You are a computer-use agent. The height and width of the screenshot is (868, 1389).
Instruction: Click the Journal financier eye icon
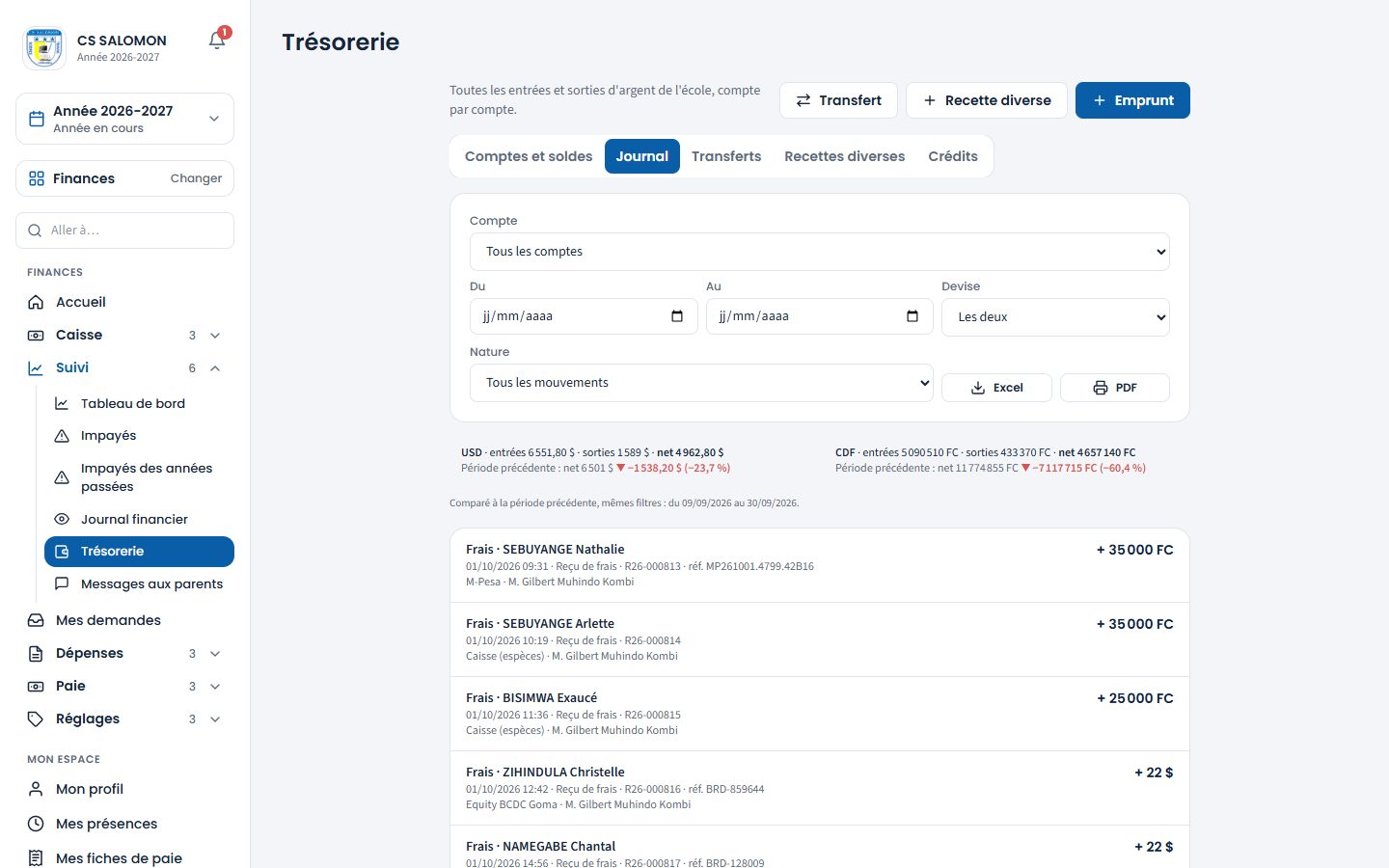tap(62, 519)
